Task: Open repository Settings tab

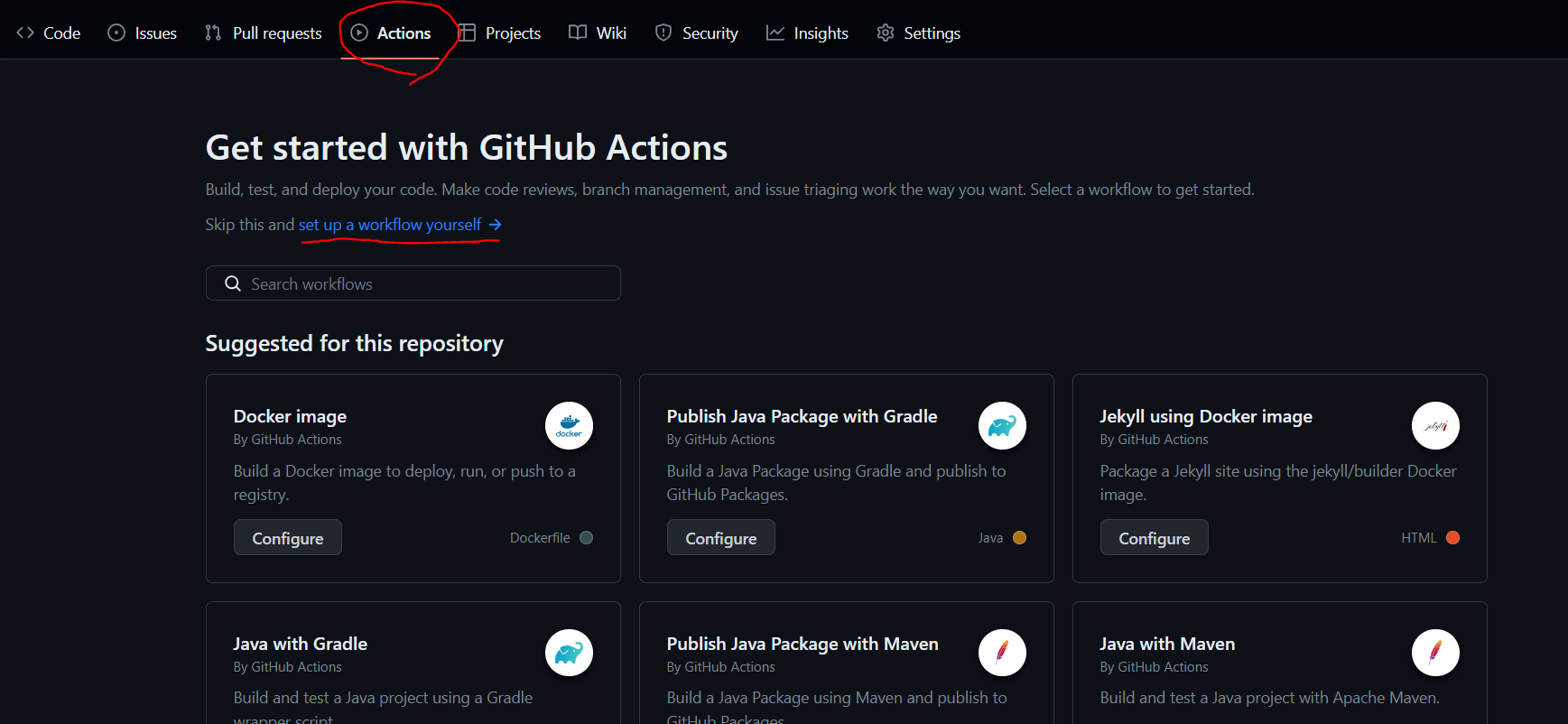Action: pos(918,33)
